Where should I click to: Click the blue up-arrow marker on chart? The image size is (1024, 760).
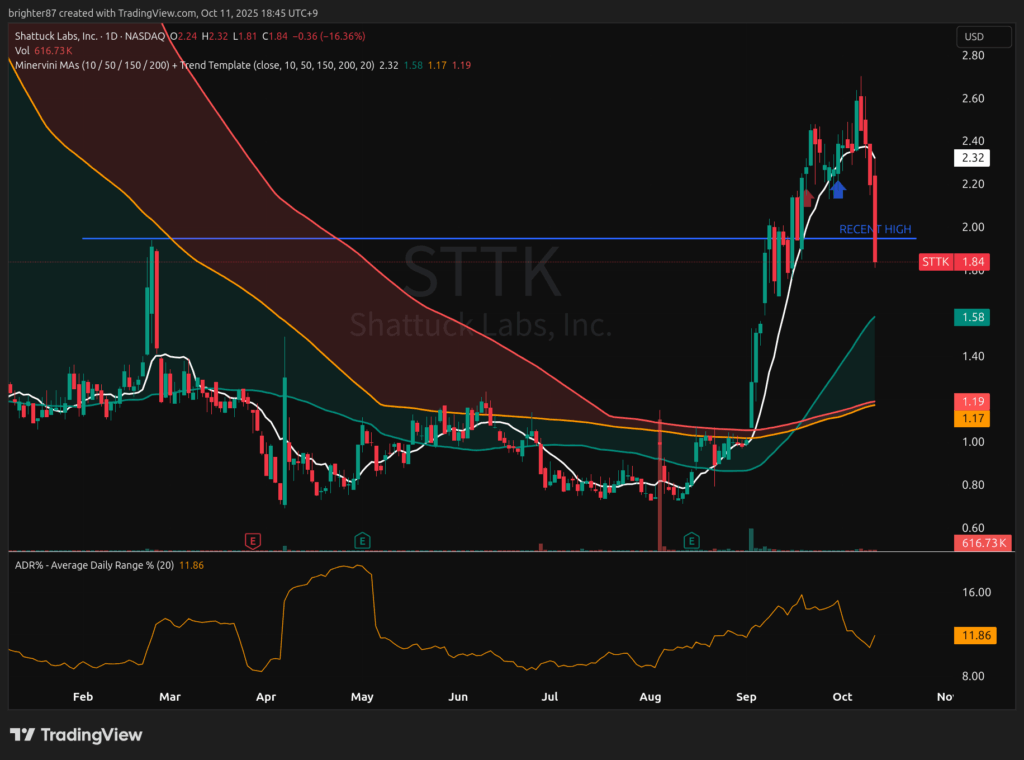tap(838, 189)
